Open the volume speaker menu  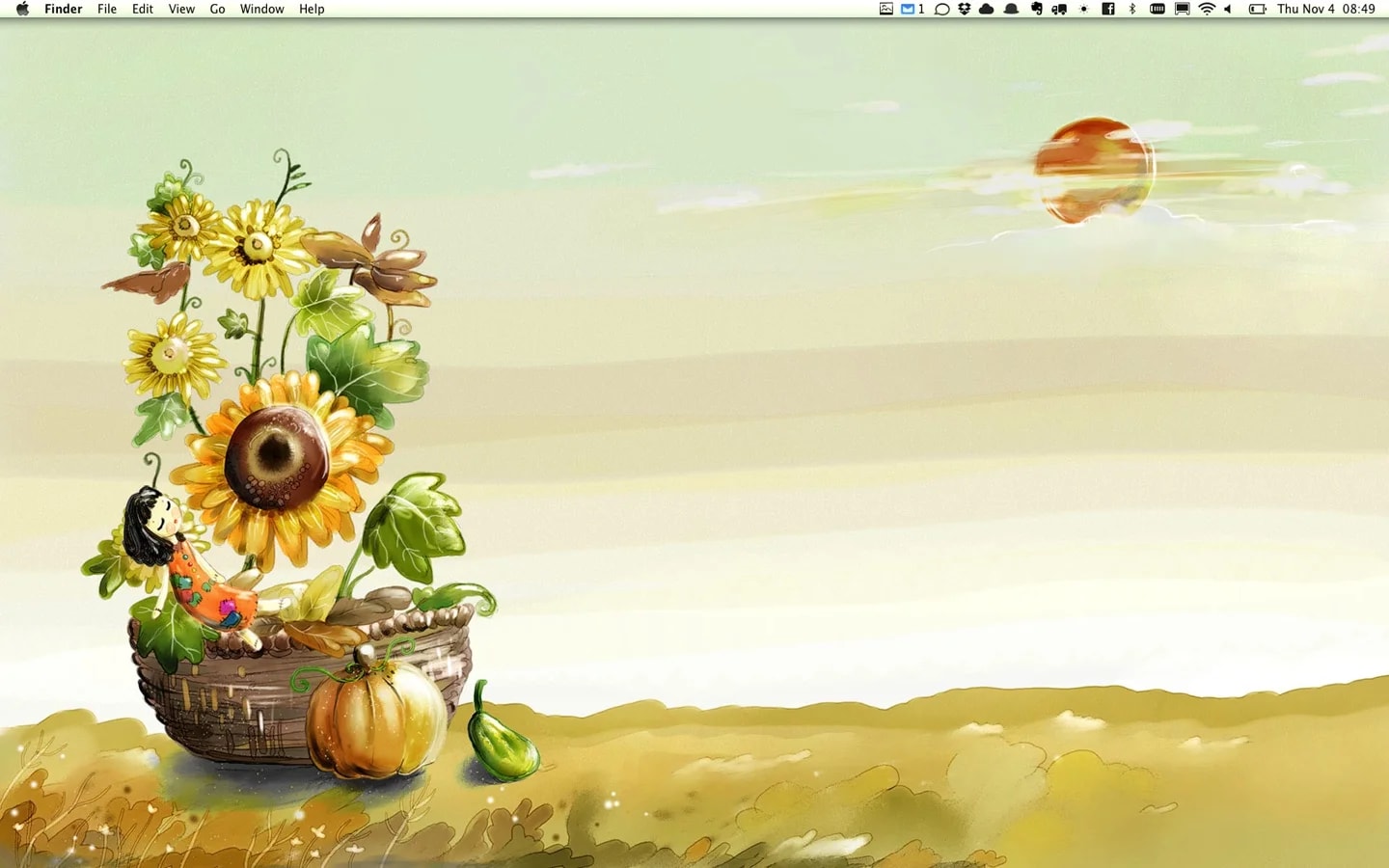pyautogui.click(x=1228, y=9)
